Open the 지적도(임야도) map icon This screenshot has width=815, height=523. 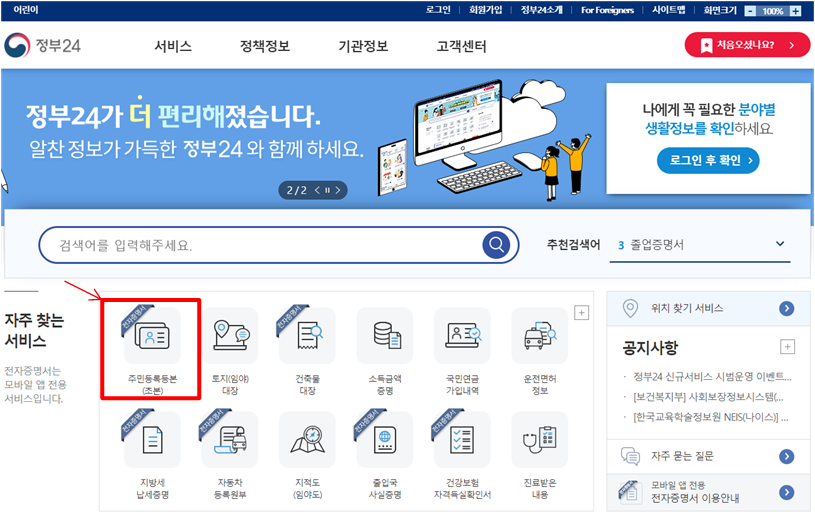307,440
